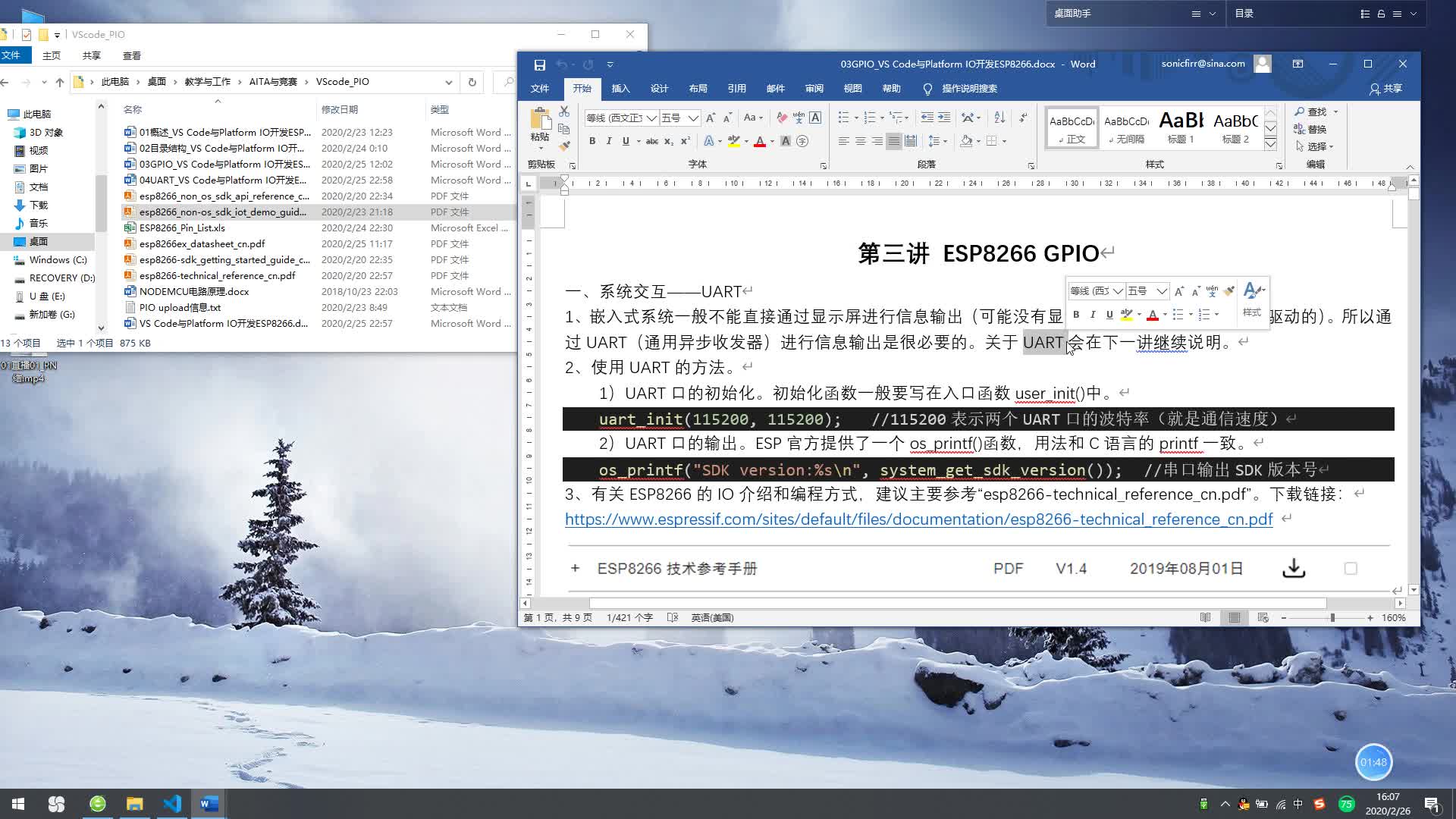Toggle Italic in the floating mini toolbar
Viewport: 1456px width, 819px height.
(1093, 315)
